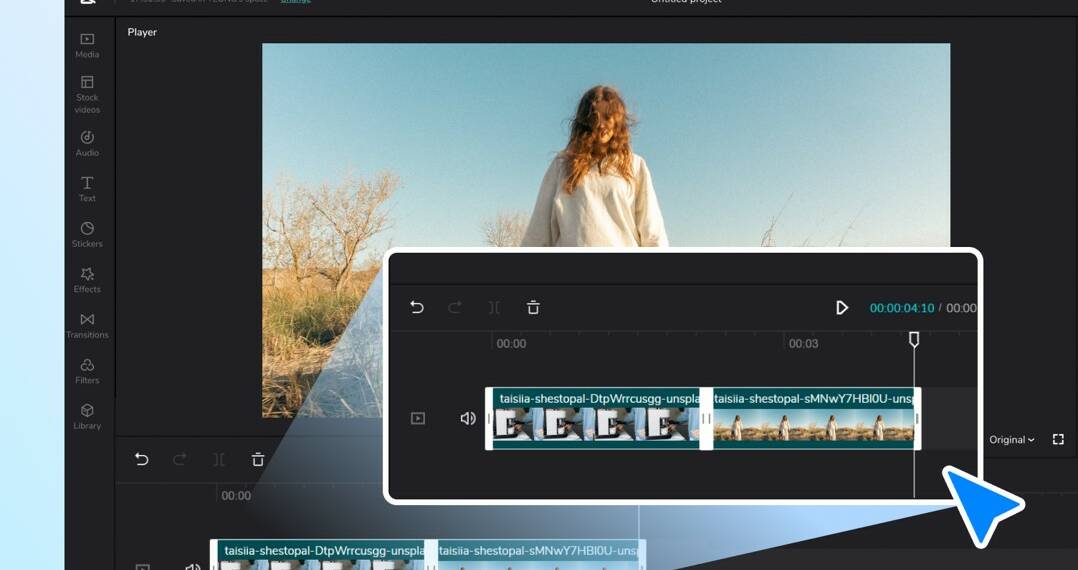Click the trash icon in the magnified callout
1078x570 pixels.
533,307
